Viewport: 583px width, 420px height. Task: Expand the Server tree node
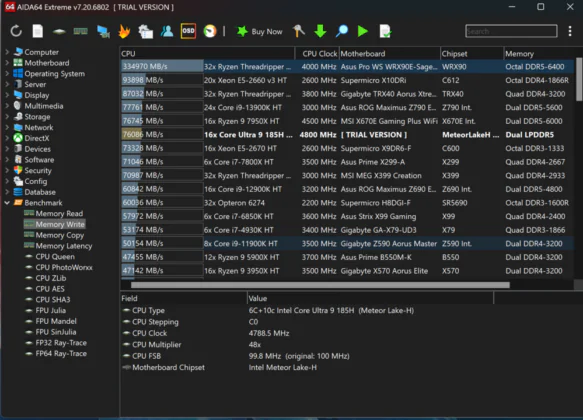(x=7, y=84)
